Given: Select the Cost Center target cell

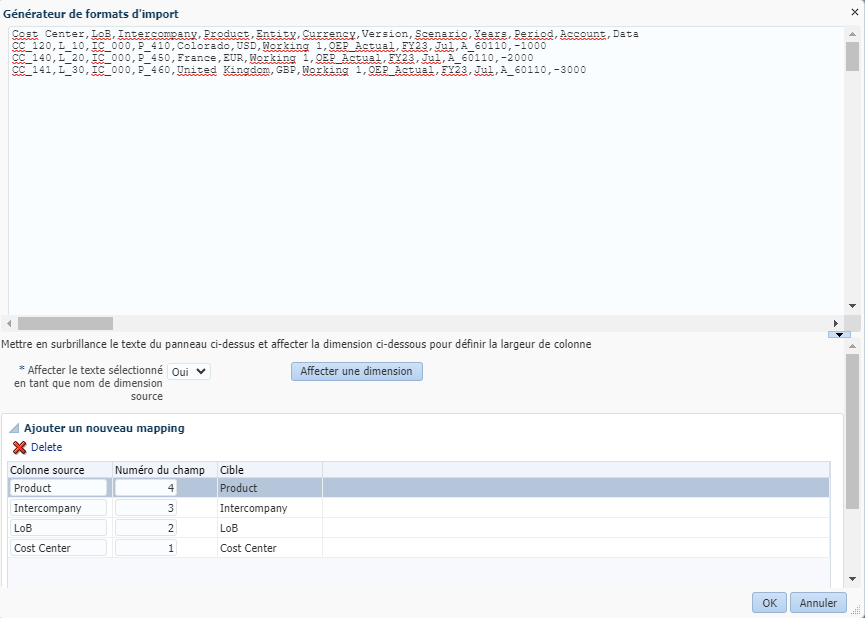Looking at the screenshot, I should [270, 548].
